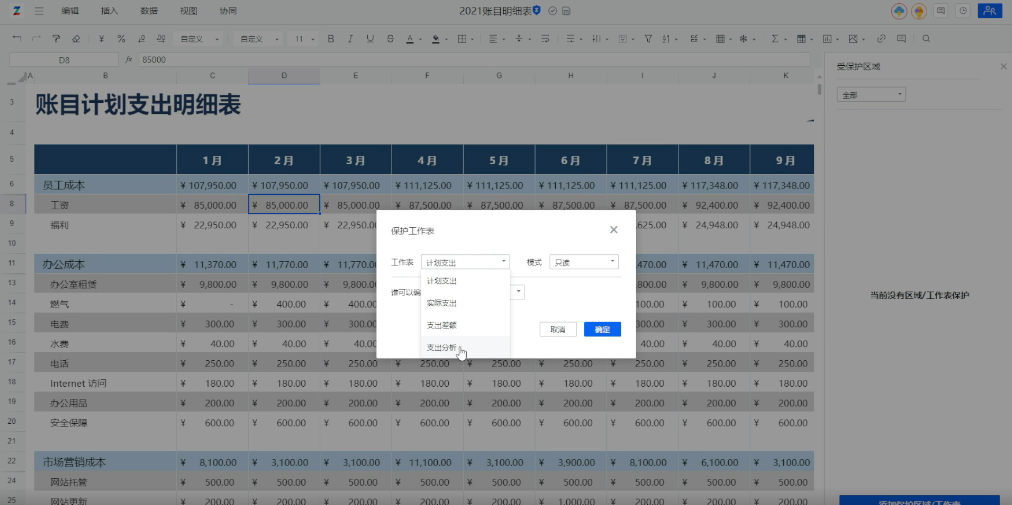The image size is (1012, 505).
Task: Open the font color dropdown arrow
Action: (419, 39)
